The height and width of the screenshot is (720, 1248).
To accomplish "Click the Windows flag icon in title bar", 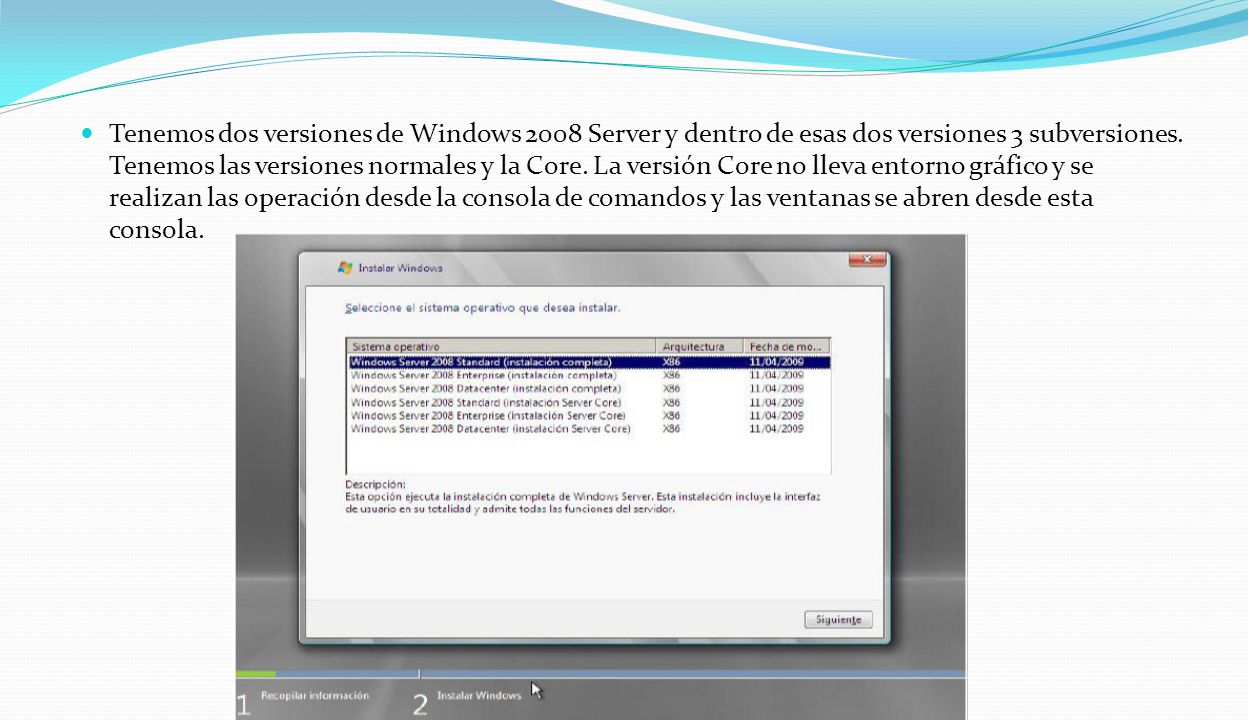I will click(345, 267).
